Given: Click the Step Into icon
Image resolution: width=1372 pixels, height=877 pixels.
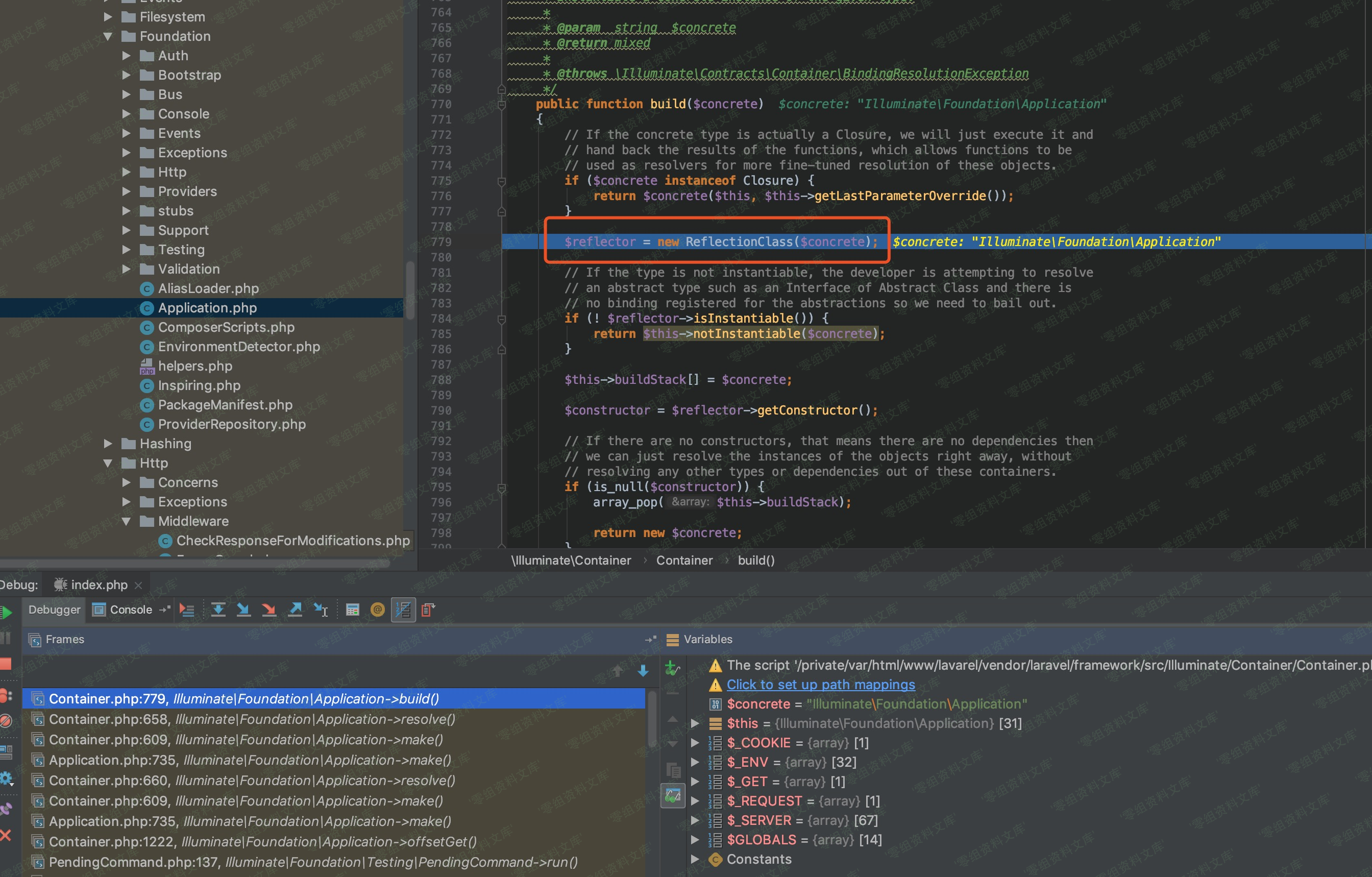Looking at the screenshot, I should tap(243, 610).
